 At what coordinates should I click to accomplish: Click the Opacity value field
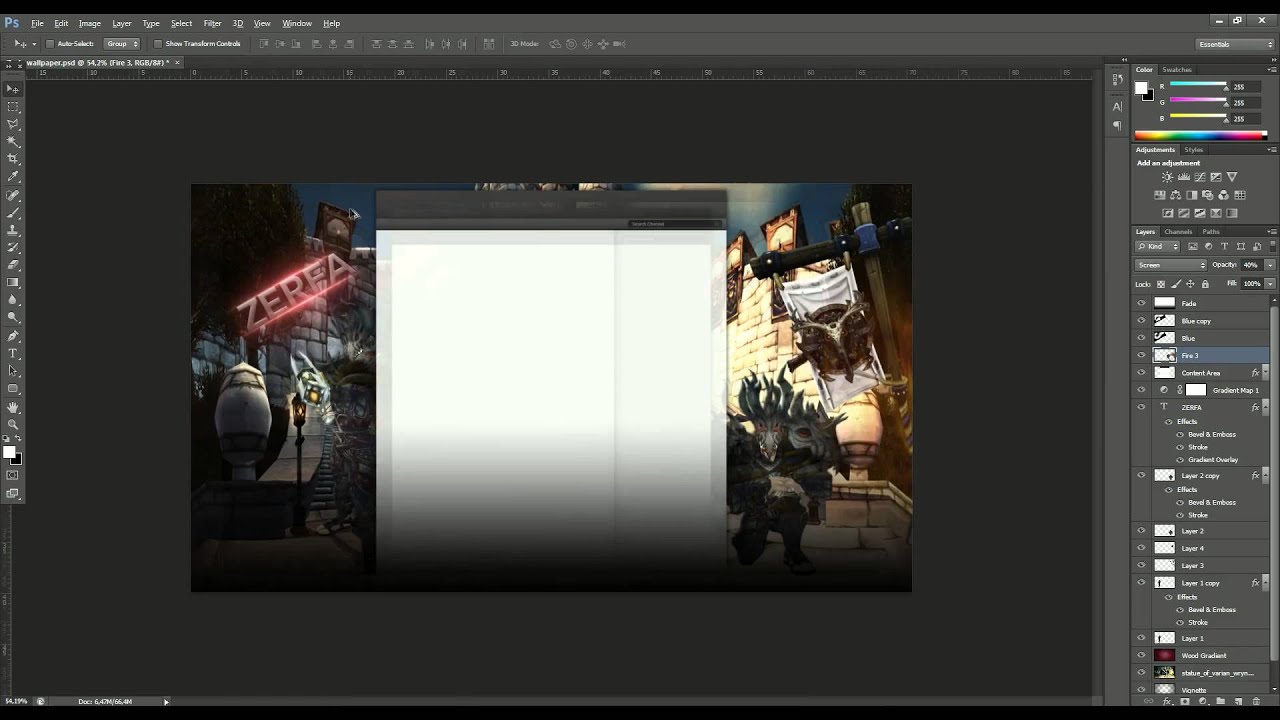(x=1251, y=265)
